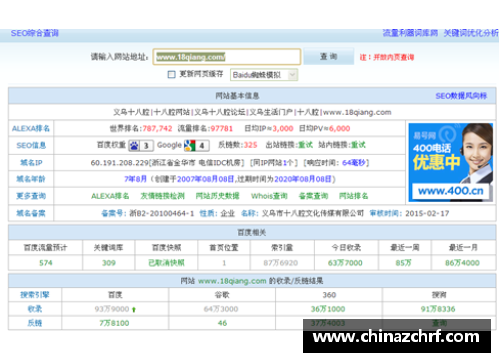Open the Baidu蜘蛛模拟 dropdown
Screen dimensions: 500x362
pos(264,75)
